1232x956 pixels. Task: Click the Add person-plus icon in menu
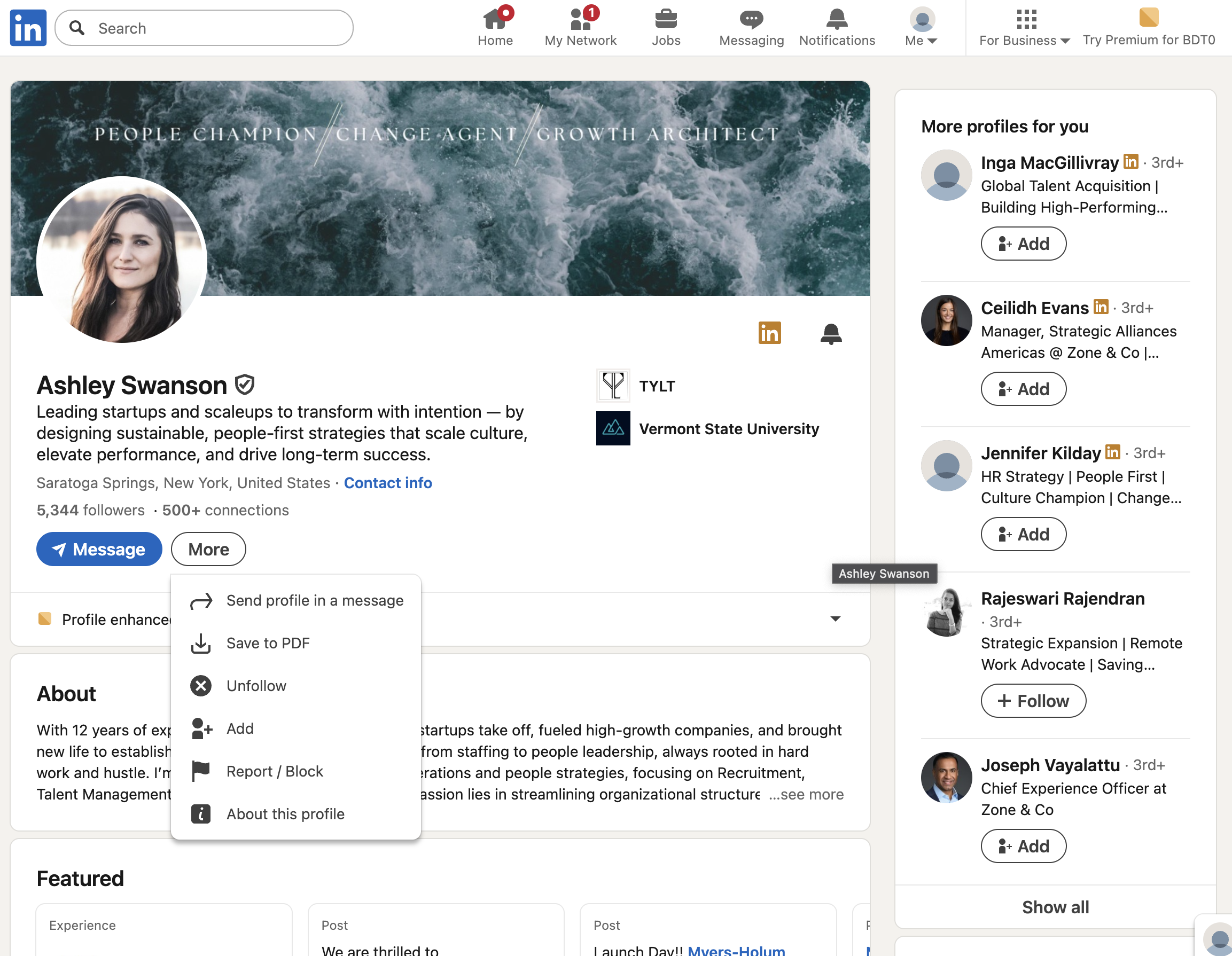pyautogui.click(x=201, y=728)
